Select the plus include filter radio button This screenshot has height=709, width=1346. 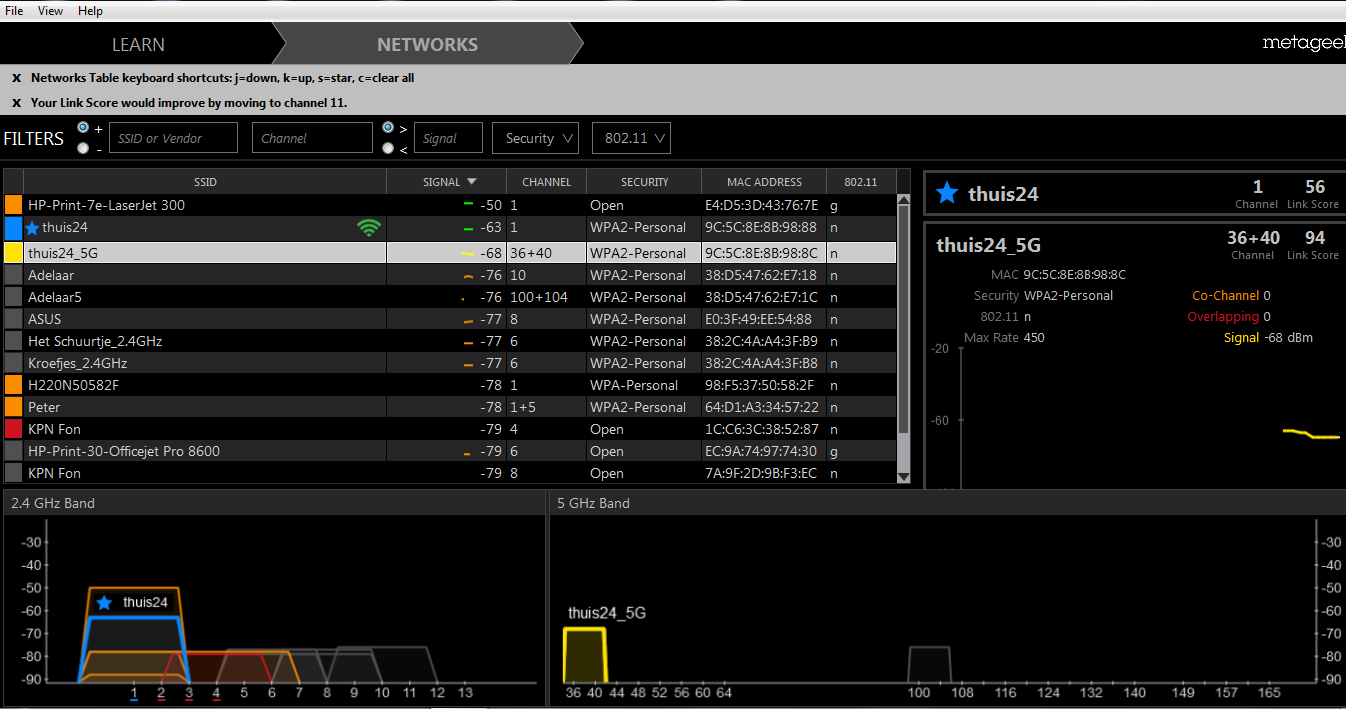pyautogui.click(x=83, y=128)
